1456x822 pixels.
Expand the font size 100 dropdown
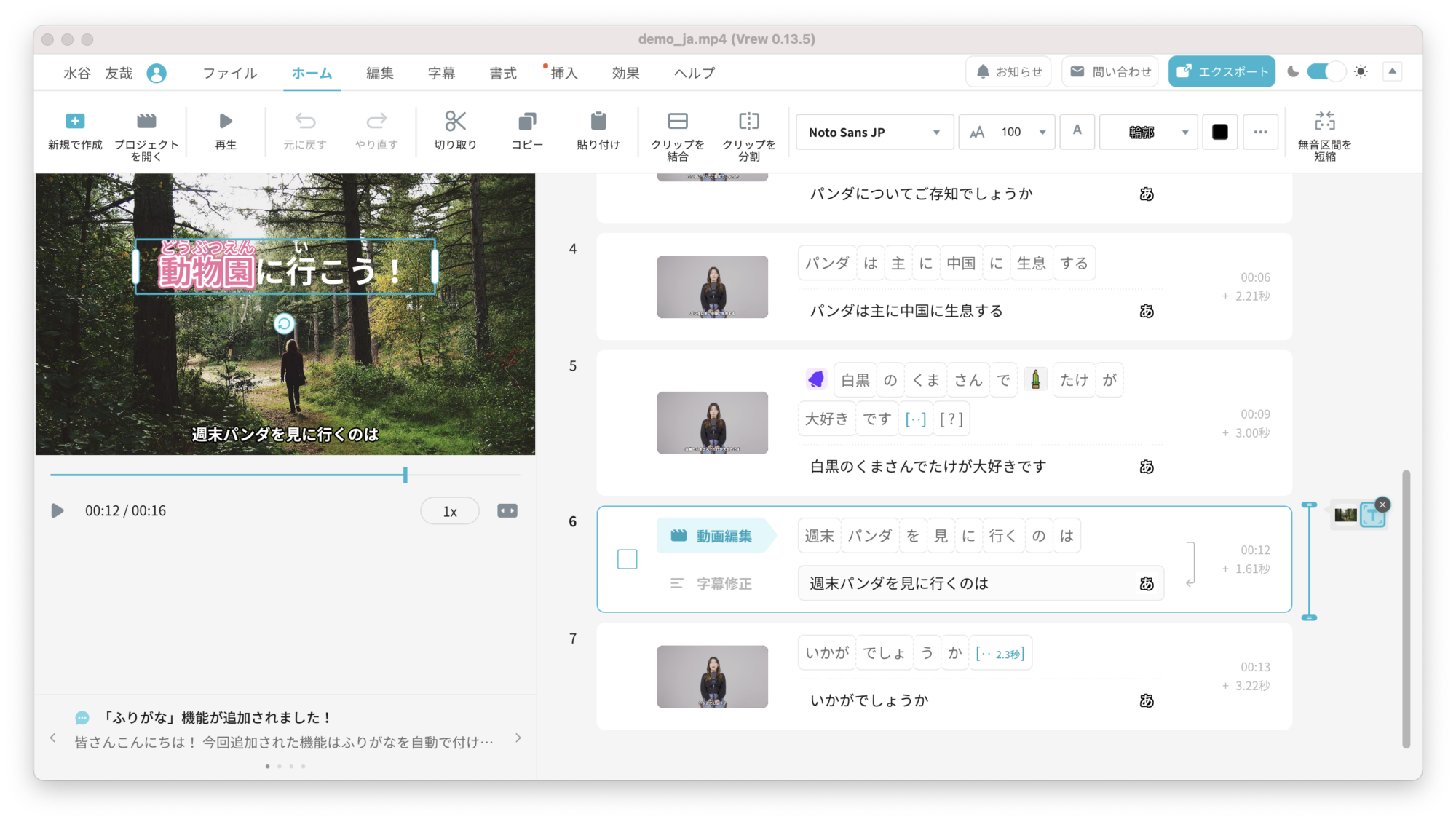click(1042, 133)
